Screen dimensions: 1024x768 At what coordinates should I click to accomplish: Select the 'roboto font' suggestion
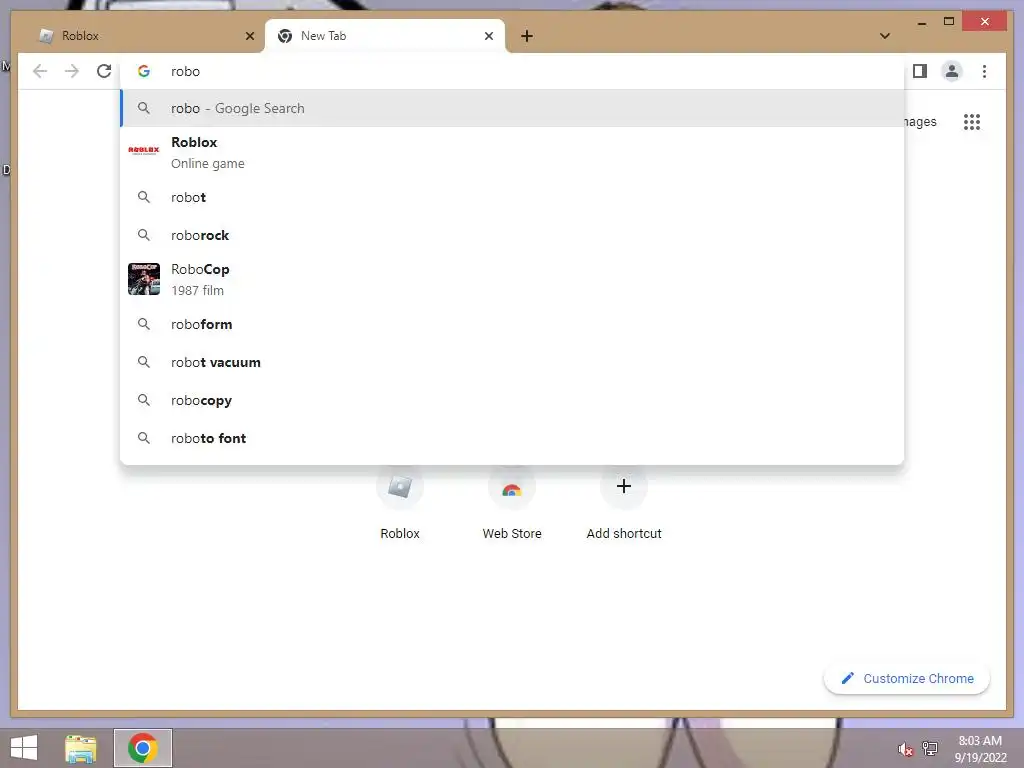tap(512, 438)
